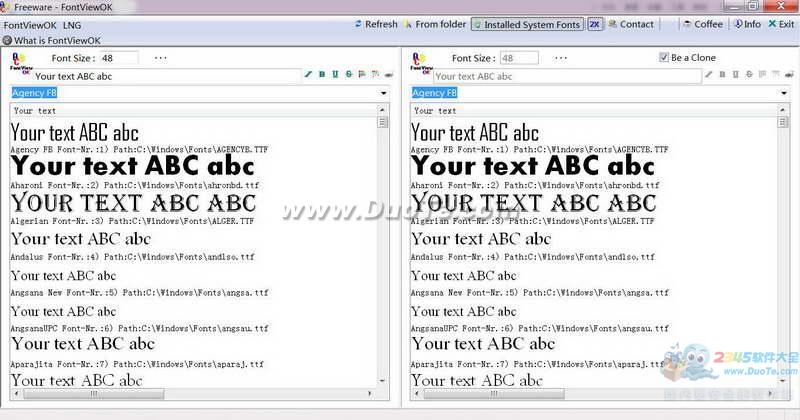Viewport: 800px width, 420px height.
Task: Click scroll up arrow of left font list
Action: click(x=382, y=110)
